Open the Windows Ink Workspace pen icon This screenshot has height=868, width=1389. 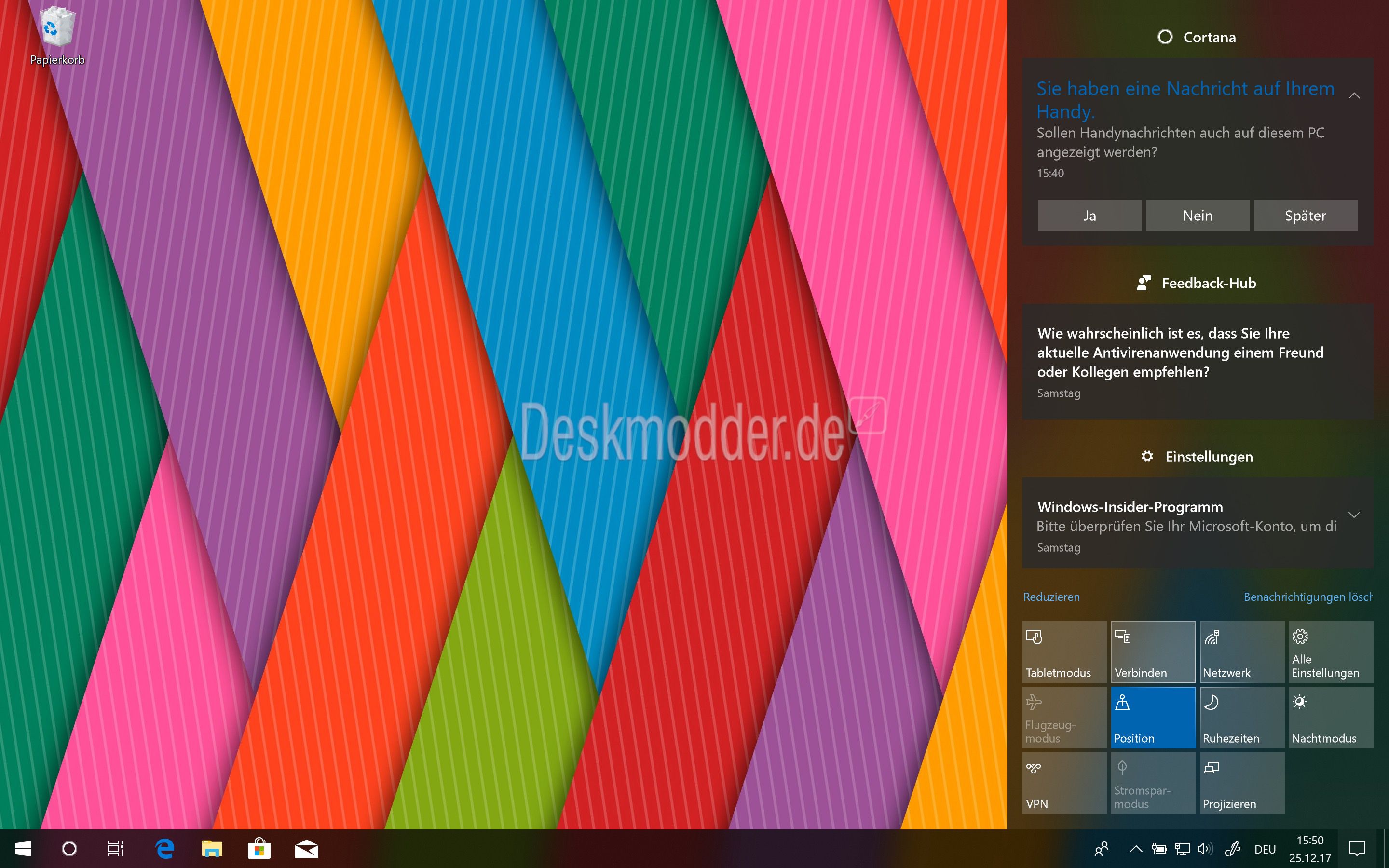pyautogui.click(x=1232, y=849)
